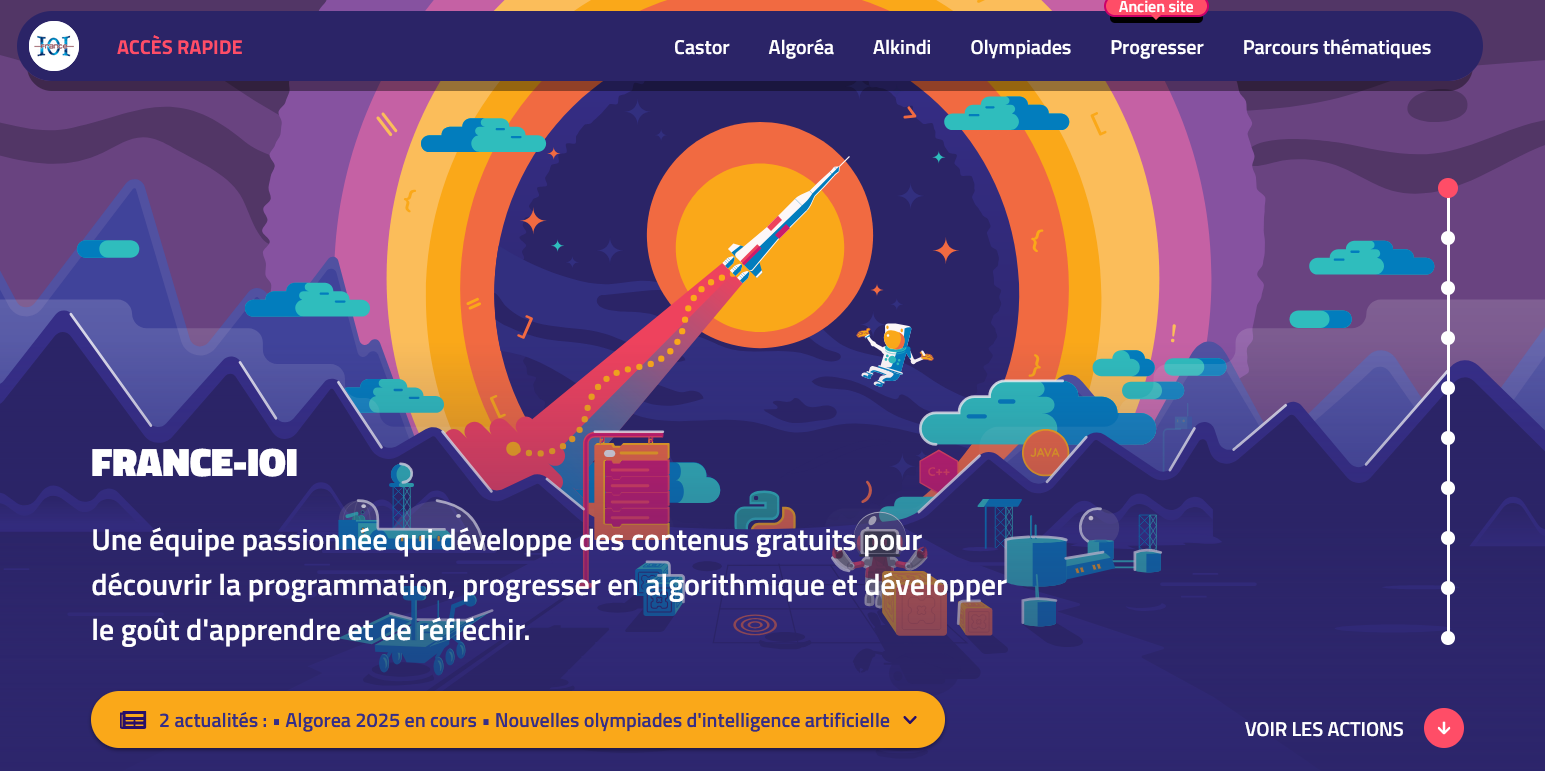Click the JAVA badge icon
Screen dimensions: 1545x771
[x=1045, y=453]
